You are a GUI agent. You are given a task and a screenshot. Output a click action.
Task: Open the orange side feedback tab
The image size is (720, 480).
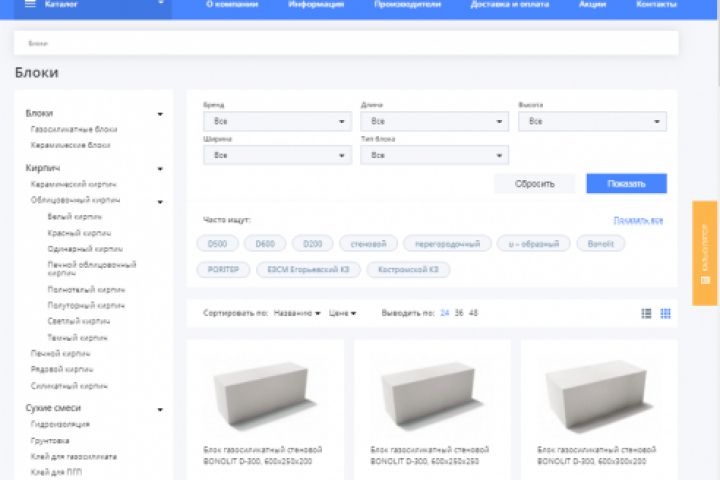click(x=705, y=253)
